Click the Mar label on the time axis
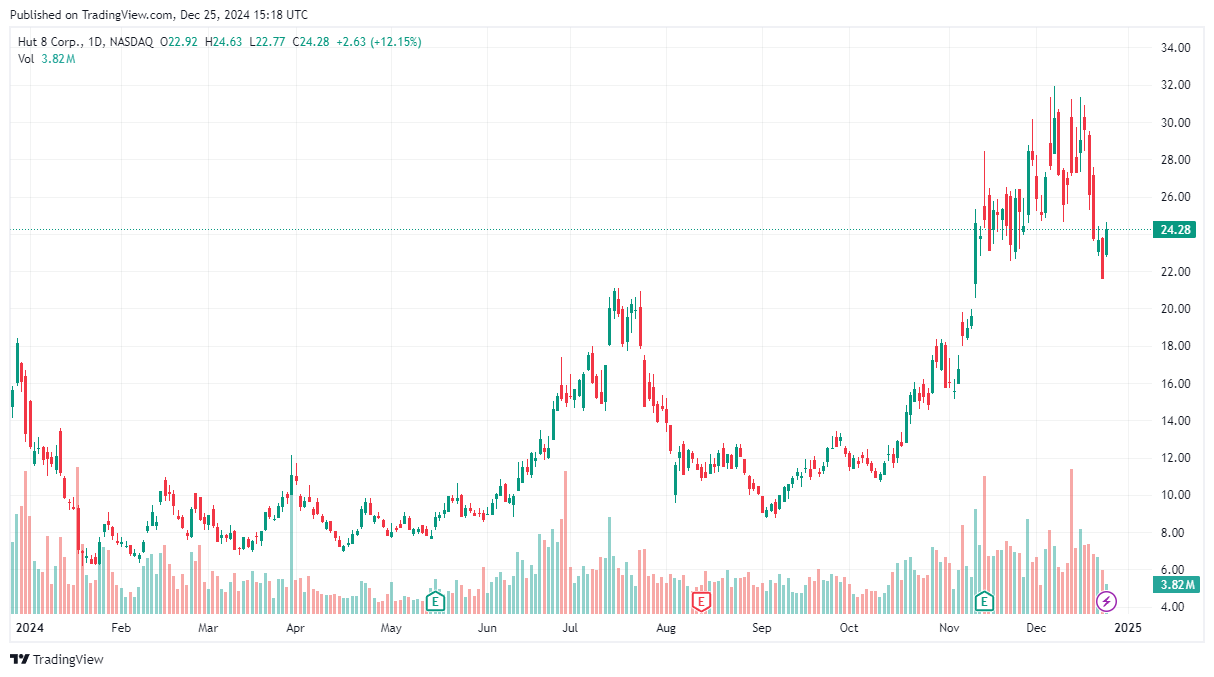This screenshot has height=677, width=1214. click(x=208, y=629)
